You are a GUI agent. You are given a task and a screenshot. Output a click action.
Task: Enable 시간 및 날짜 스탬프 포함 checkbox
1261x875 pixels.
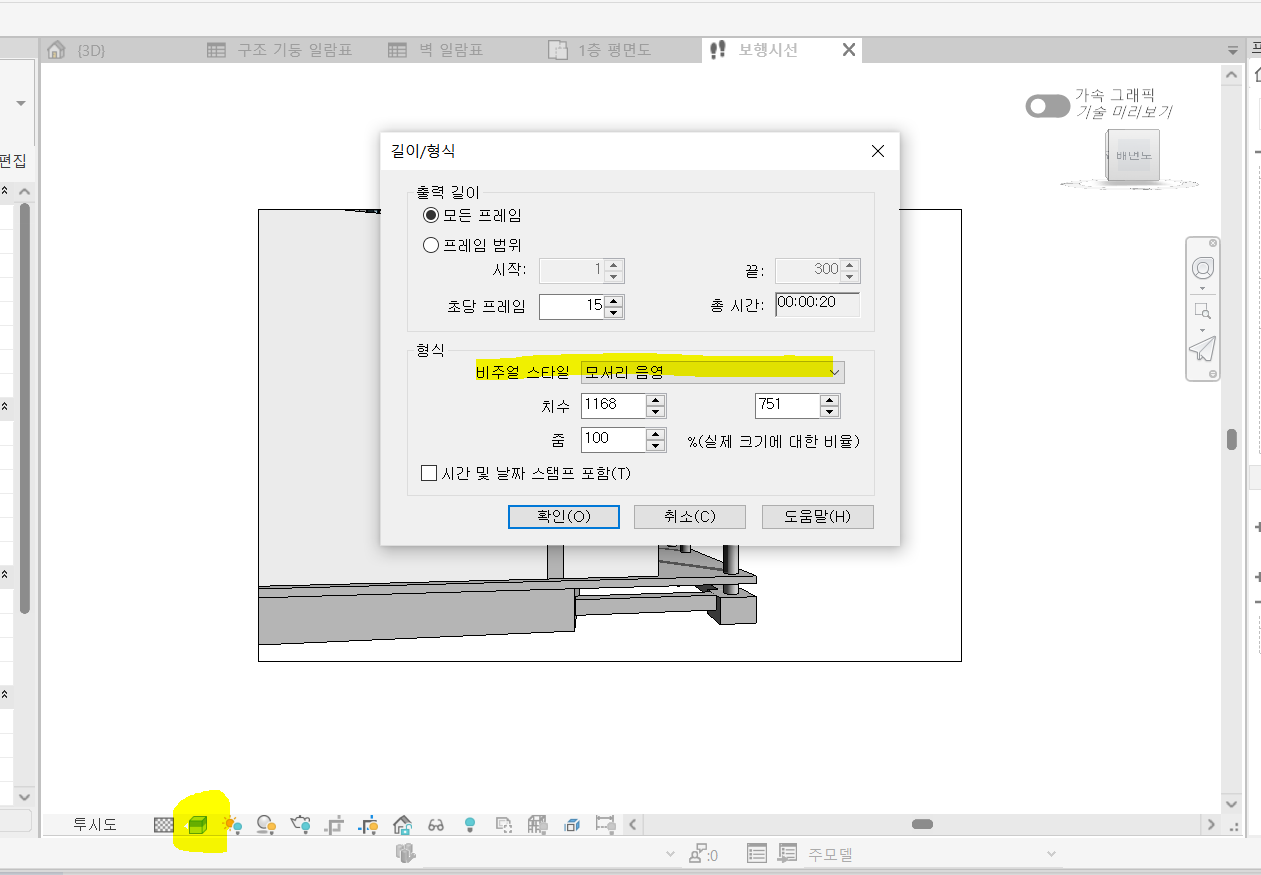tap(430, 473)
